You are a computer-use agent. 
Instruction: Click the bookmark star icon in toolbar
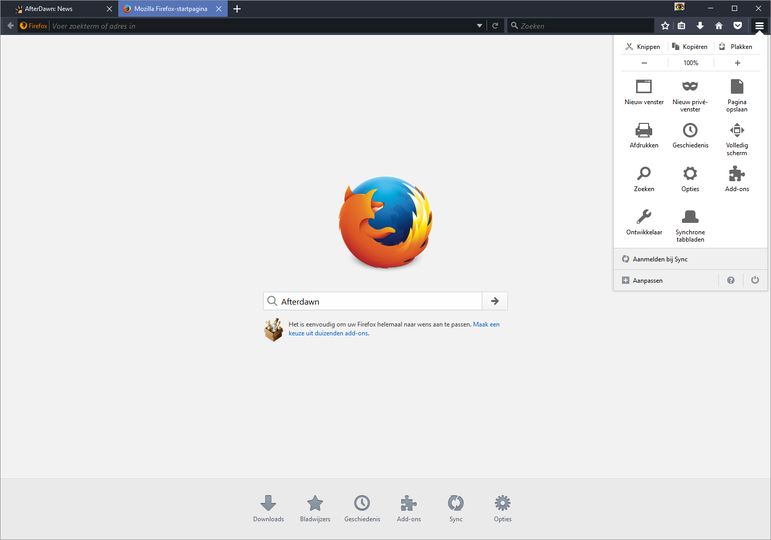[665, 26]
